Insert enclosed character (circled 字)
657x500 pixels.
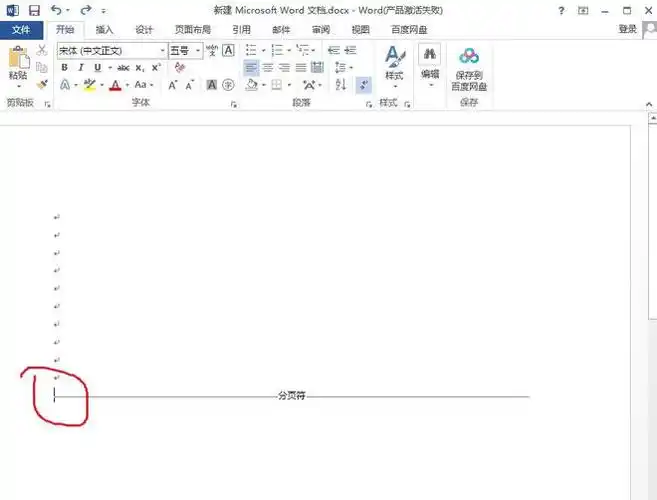[228, 85]
